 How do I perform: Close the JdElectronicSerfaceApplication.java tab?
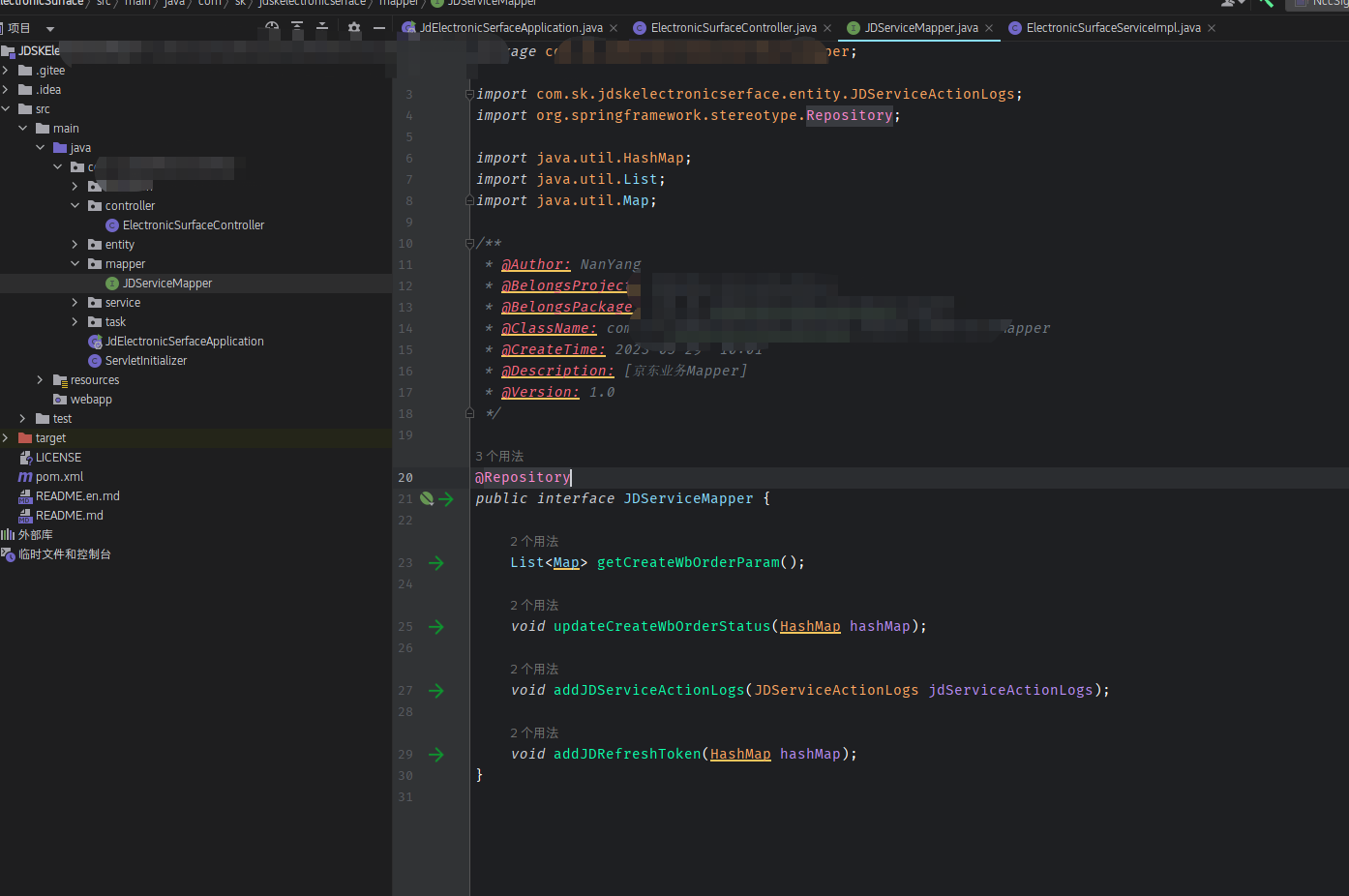coord(614,28)
